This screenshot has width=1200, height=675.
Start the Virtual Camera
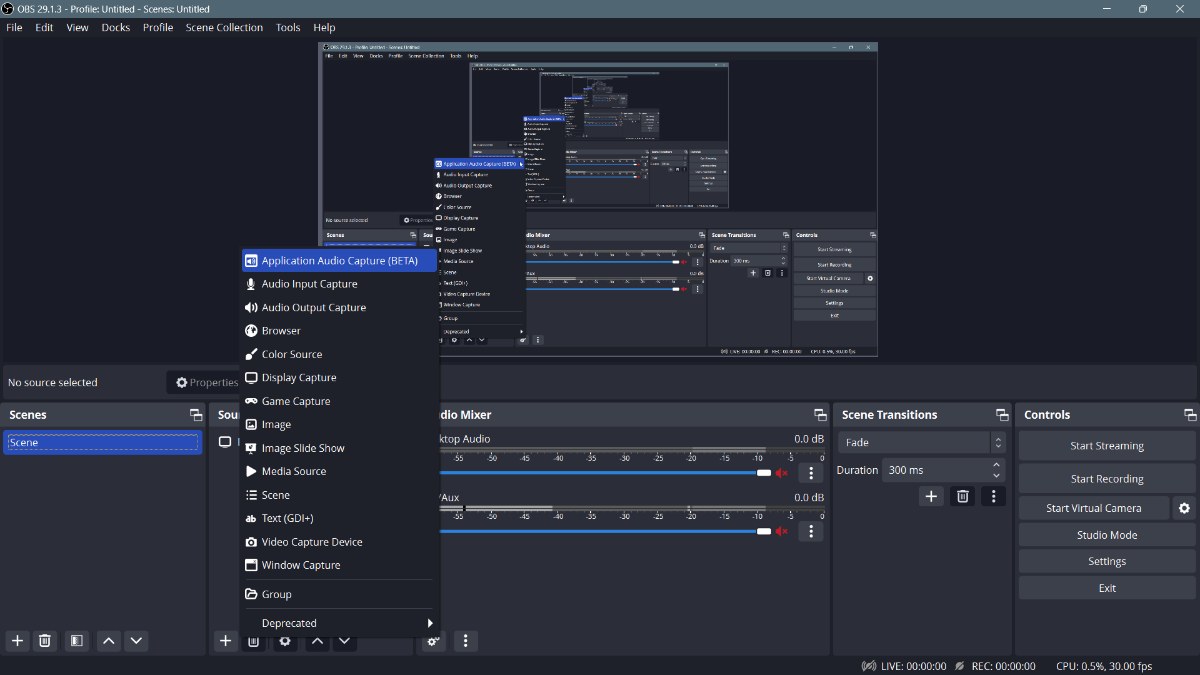click(x=1094, y=508)
